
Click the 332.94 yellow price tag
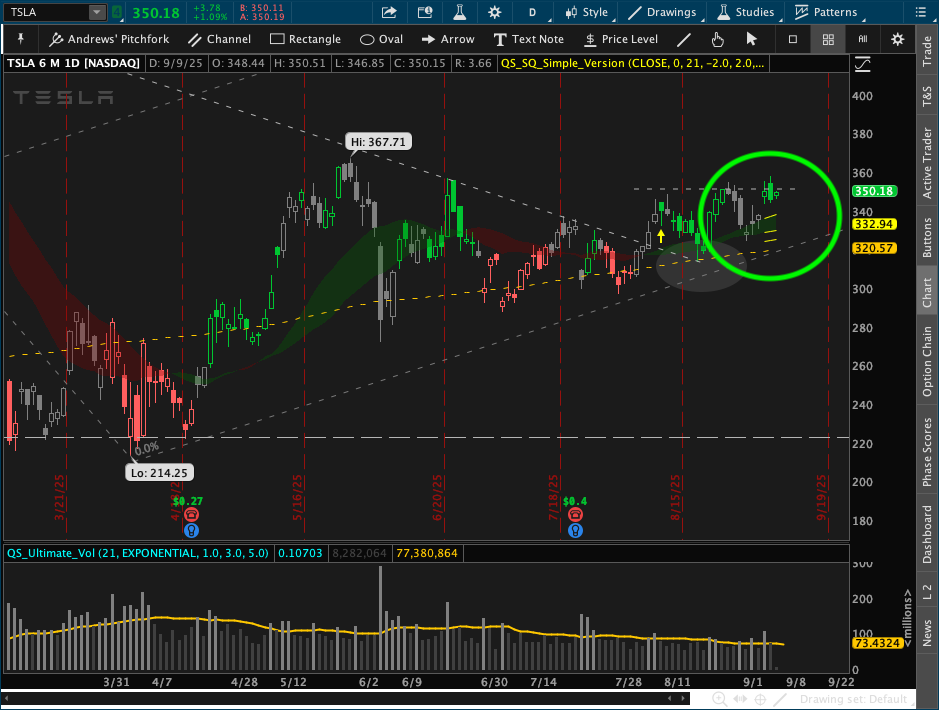(874, 224)
